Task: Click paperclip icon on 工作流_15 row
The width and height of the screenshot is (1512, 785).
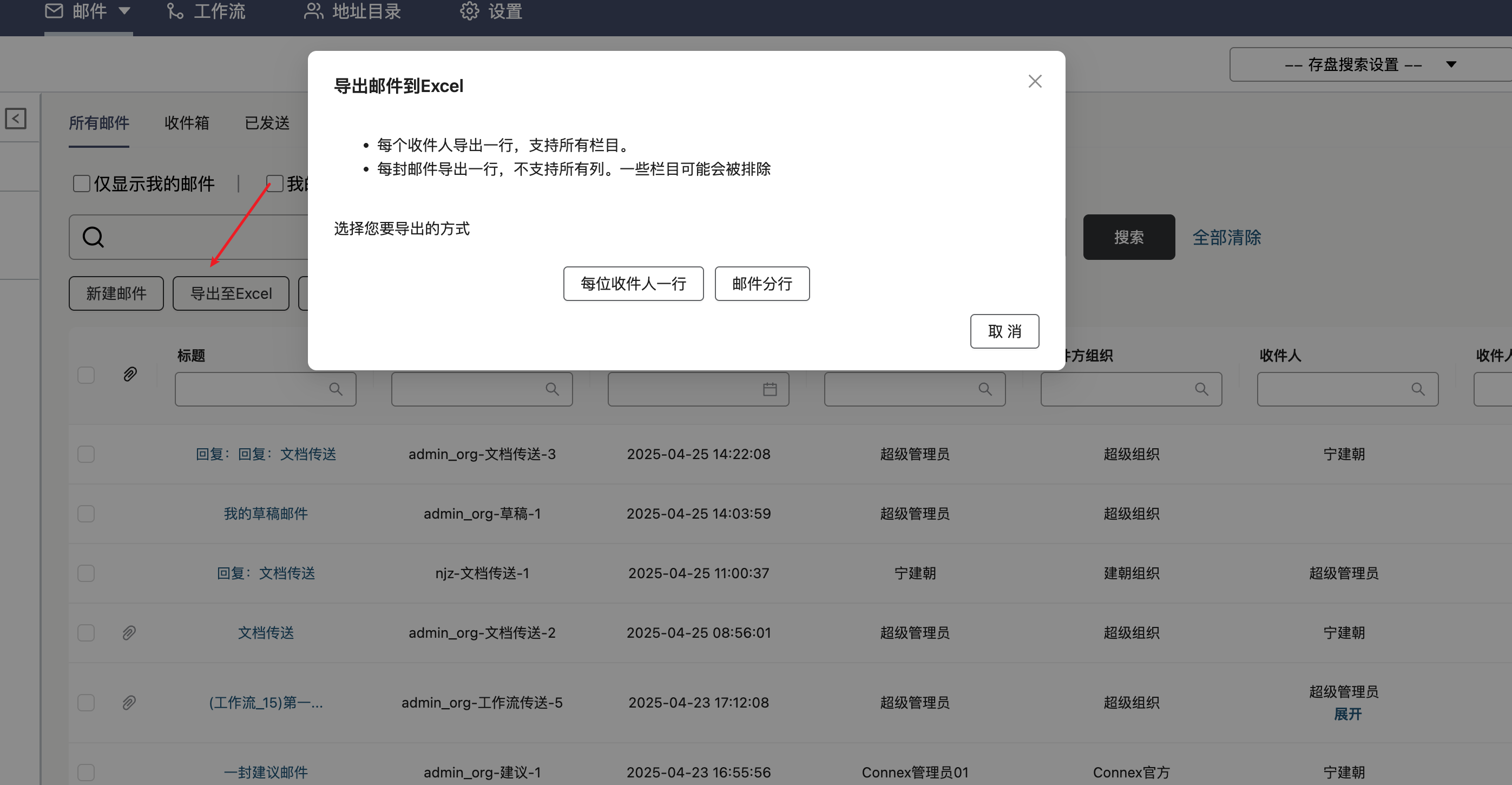Action: coord(129,702)
